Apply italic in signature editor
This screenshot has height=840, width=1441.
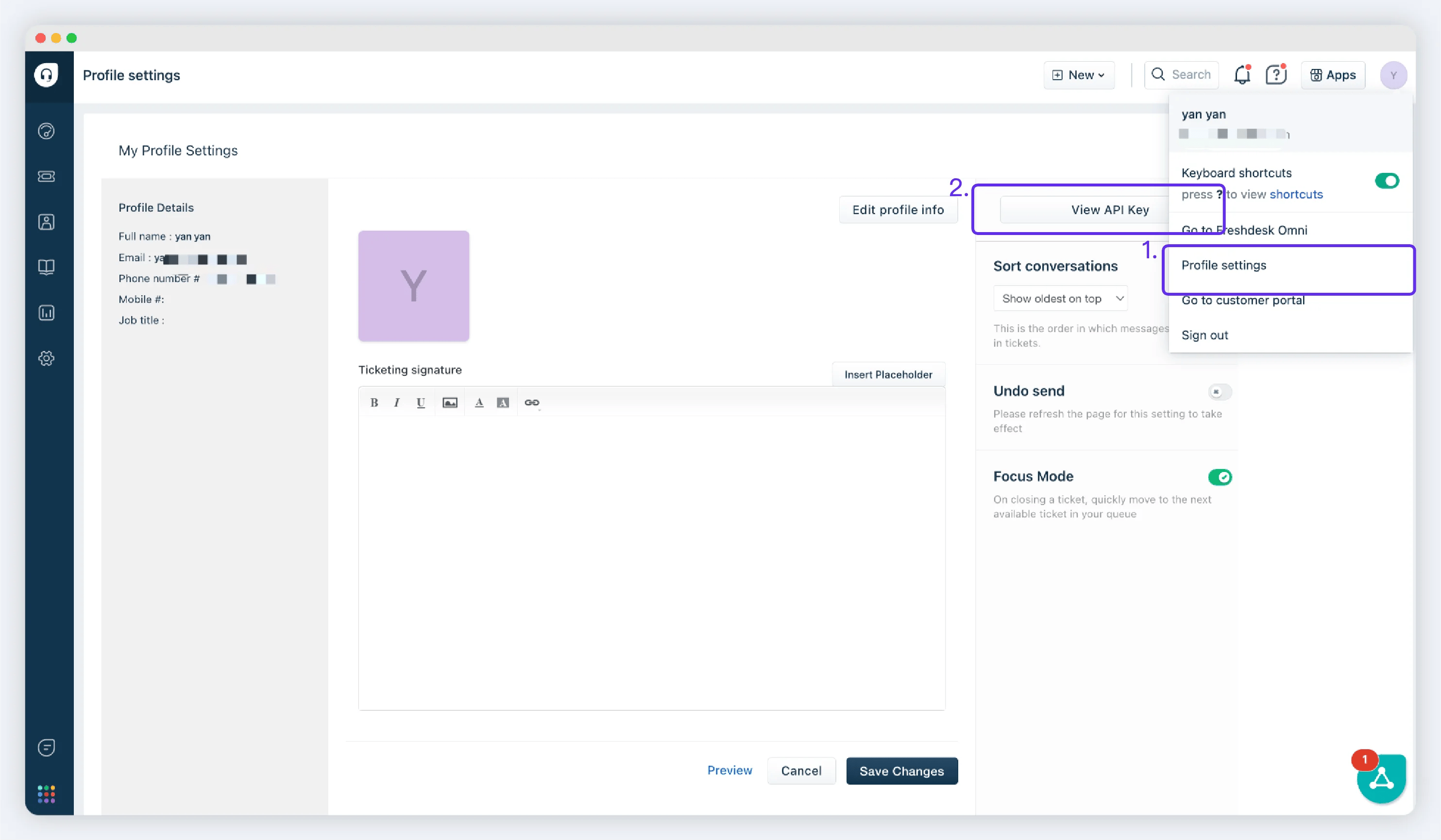click(396, 403)
